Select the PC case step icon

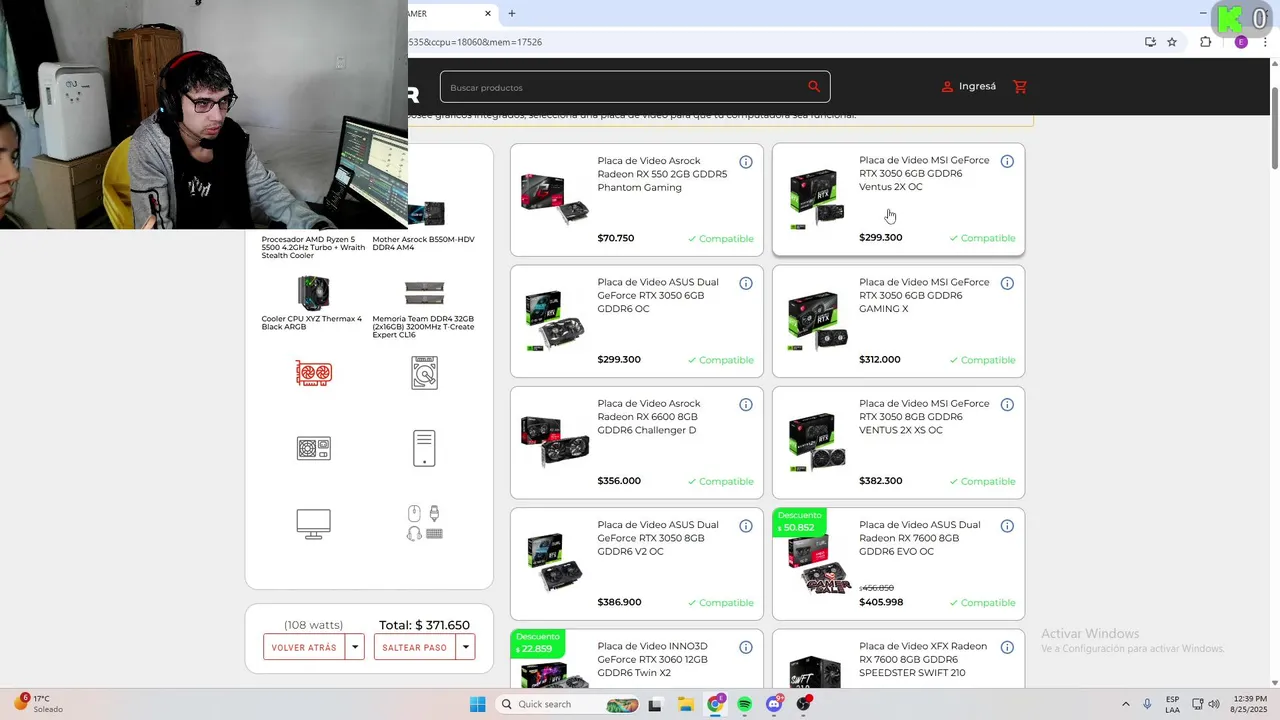[x=424, y=448]
